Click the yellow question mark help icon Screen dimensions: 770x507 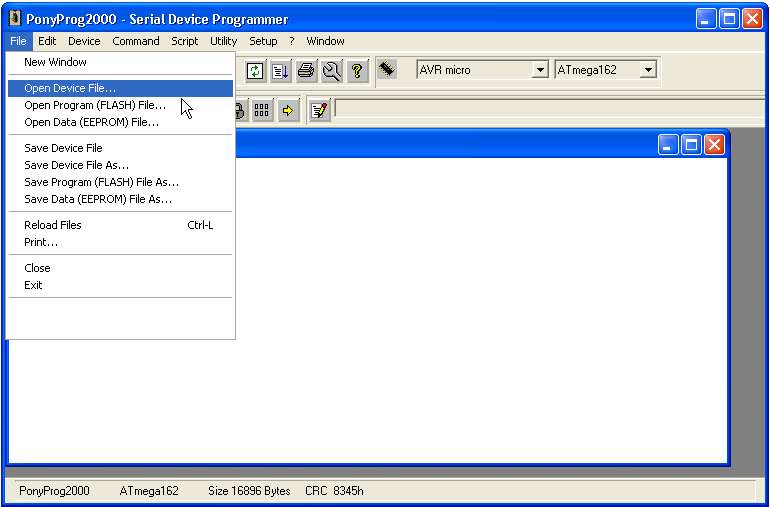(357, 71)
